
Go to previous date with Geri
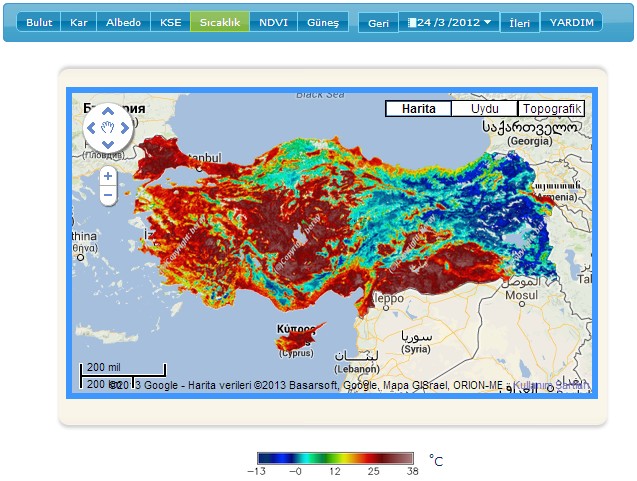(378, 22)
